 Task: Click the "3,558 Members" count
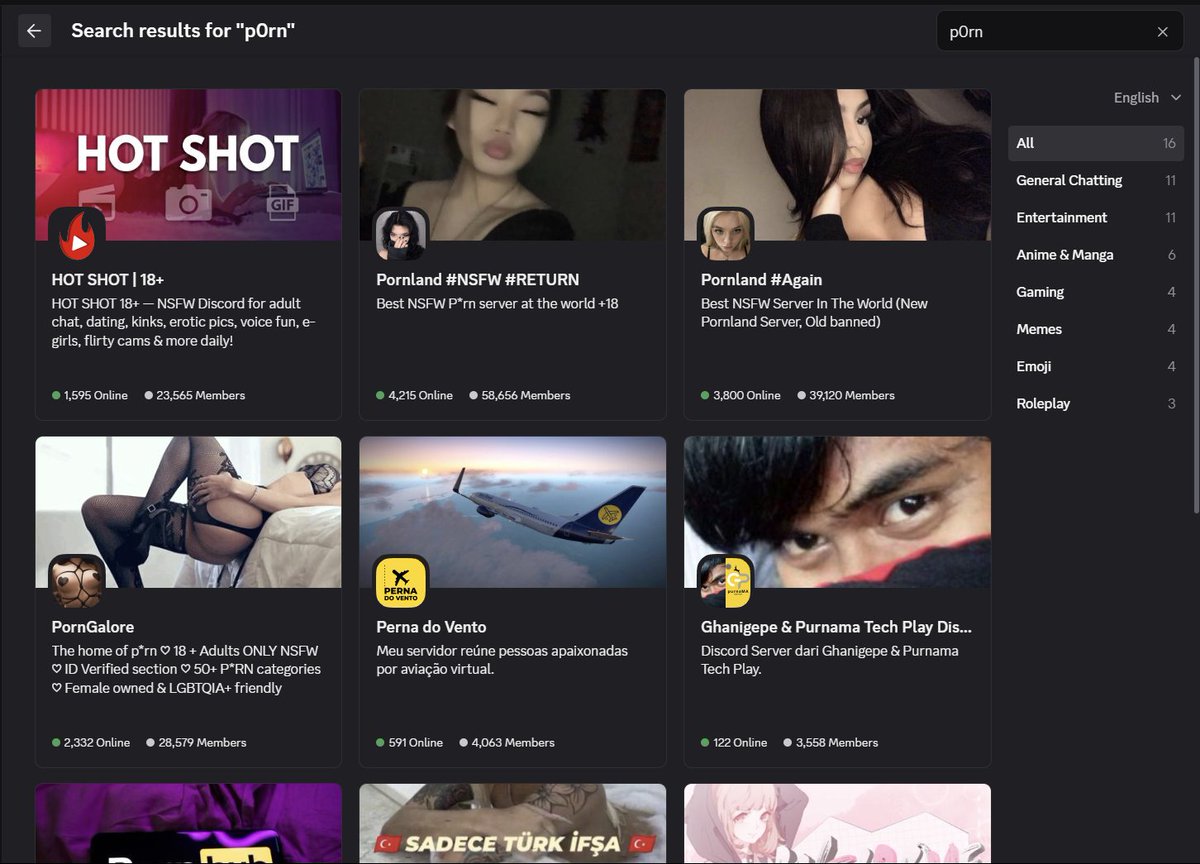point(837,742)
